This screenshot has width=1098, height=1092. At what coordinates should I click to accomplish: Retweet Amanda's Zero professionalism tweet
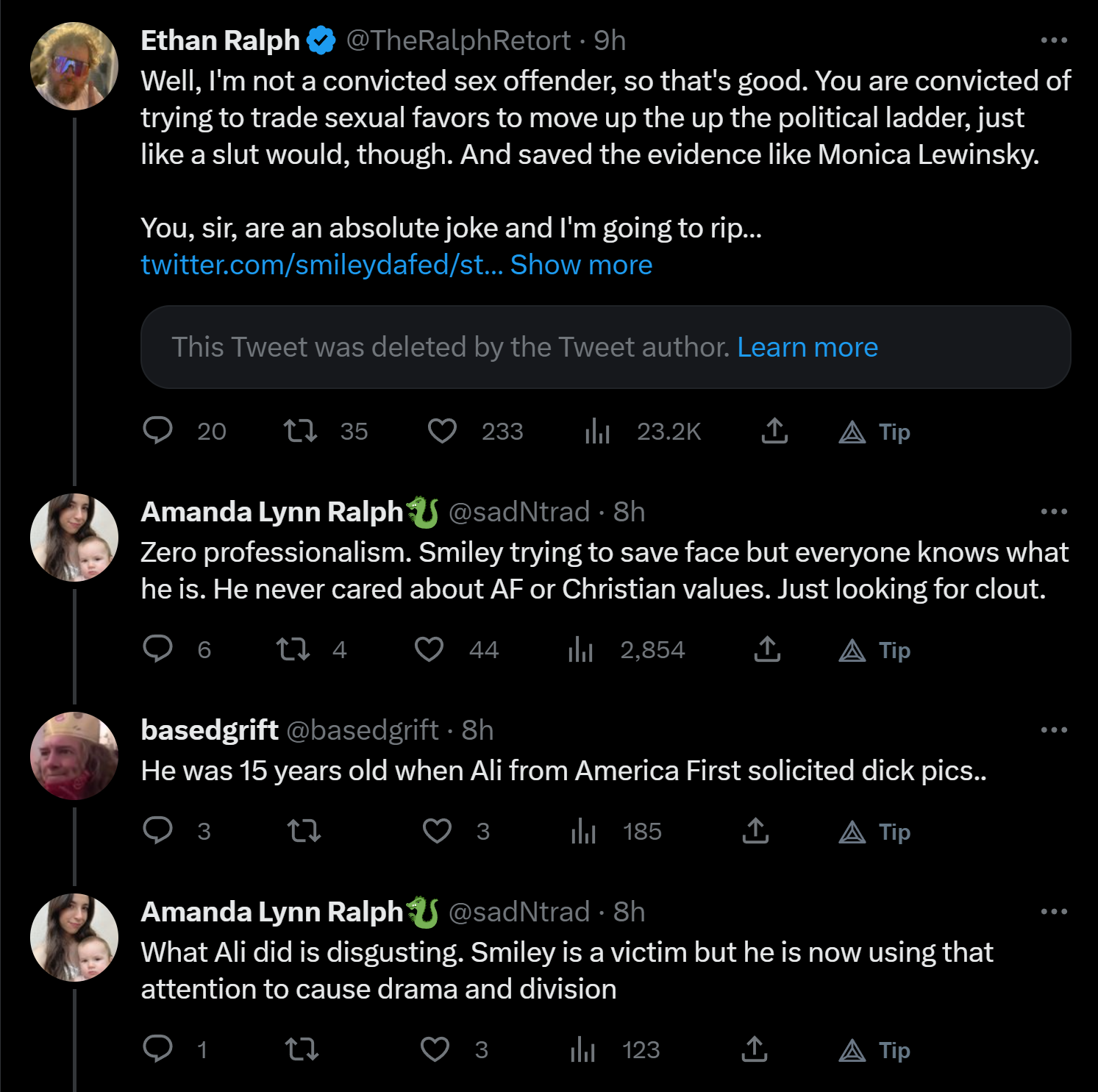pos(293,649)
